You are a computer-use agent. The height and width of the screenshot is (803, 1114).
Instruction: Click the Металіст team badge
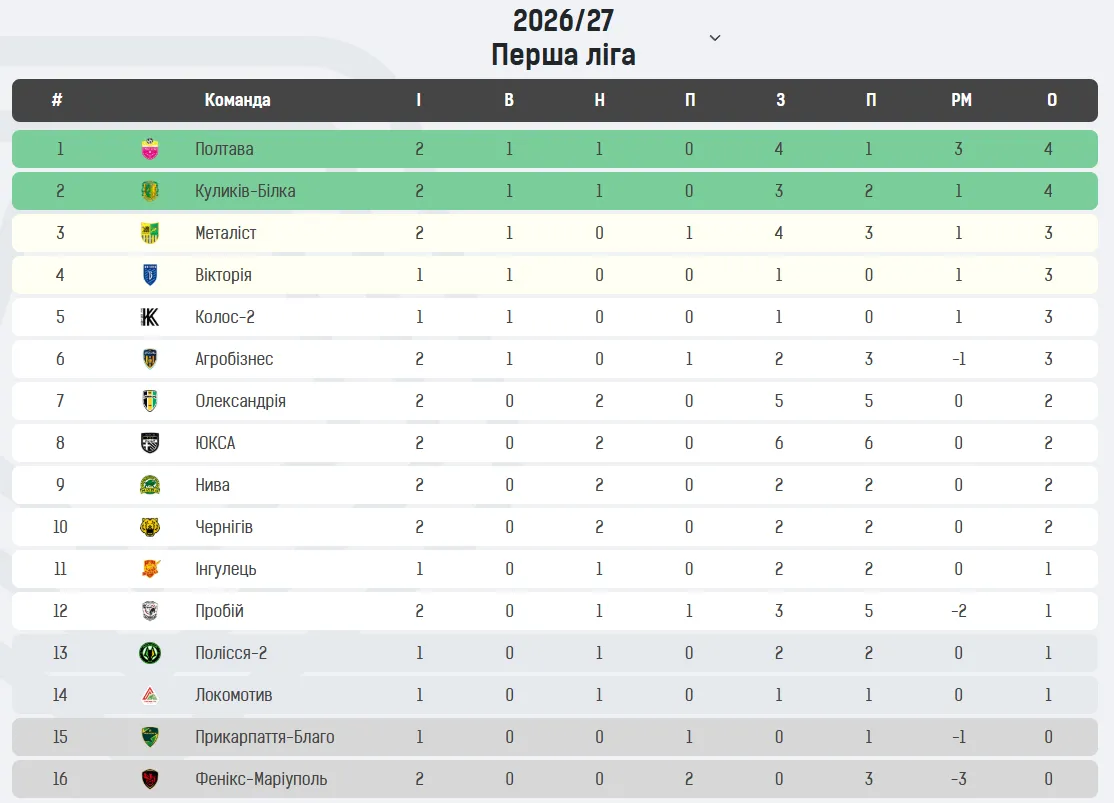click(x=150, y=233)
